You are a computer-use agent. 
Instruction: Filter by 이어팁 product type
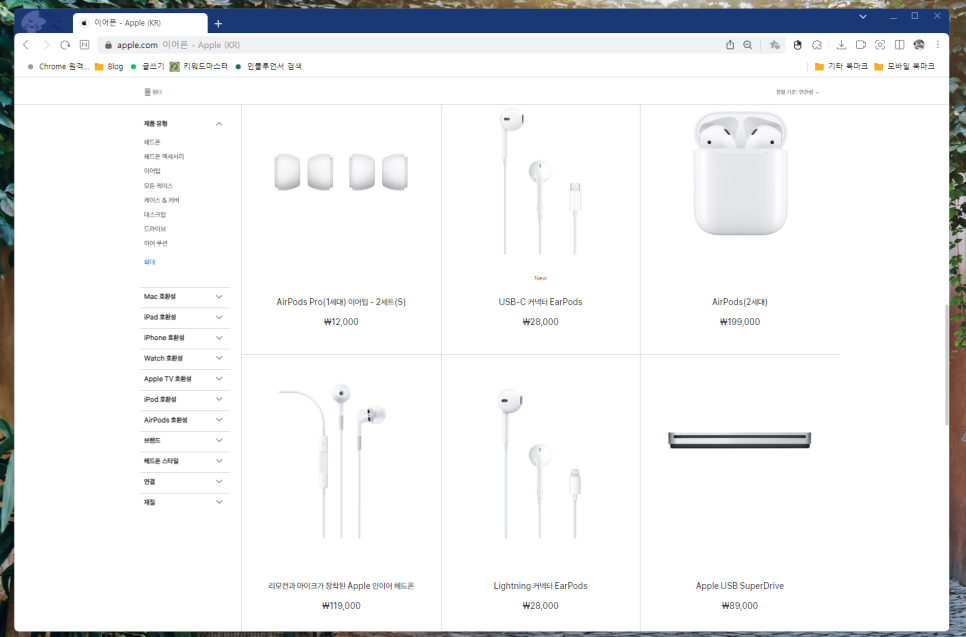point(152,171)
